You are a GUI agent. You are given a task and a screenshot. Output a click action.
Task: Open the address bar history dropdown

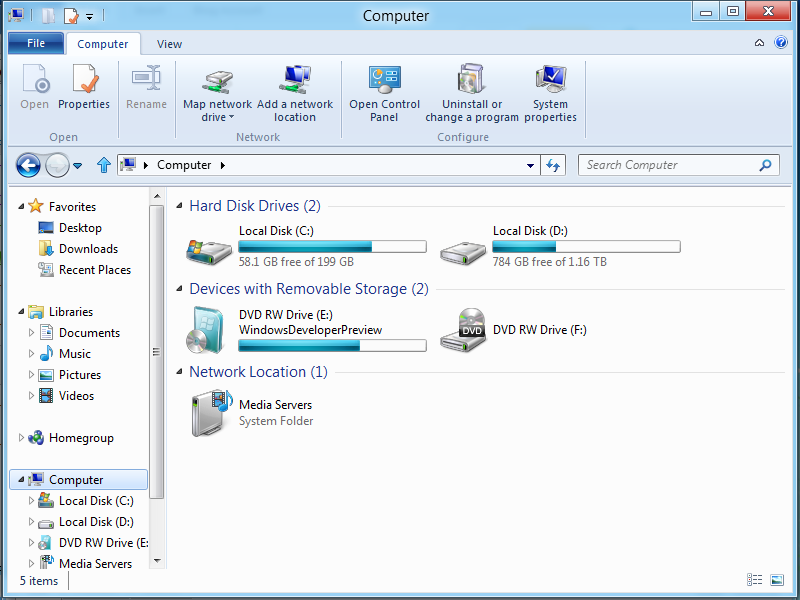tap(530, 165)
